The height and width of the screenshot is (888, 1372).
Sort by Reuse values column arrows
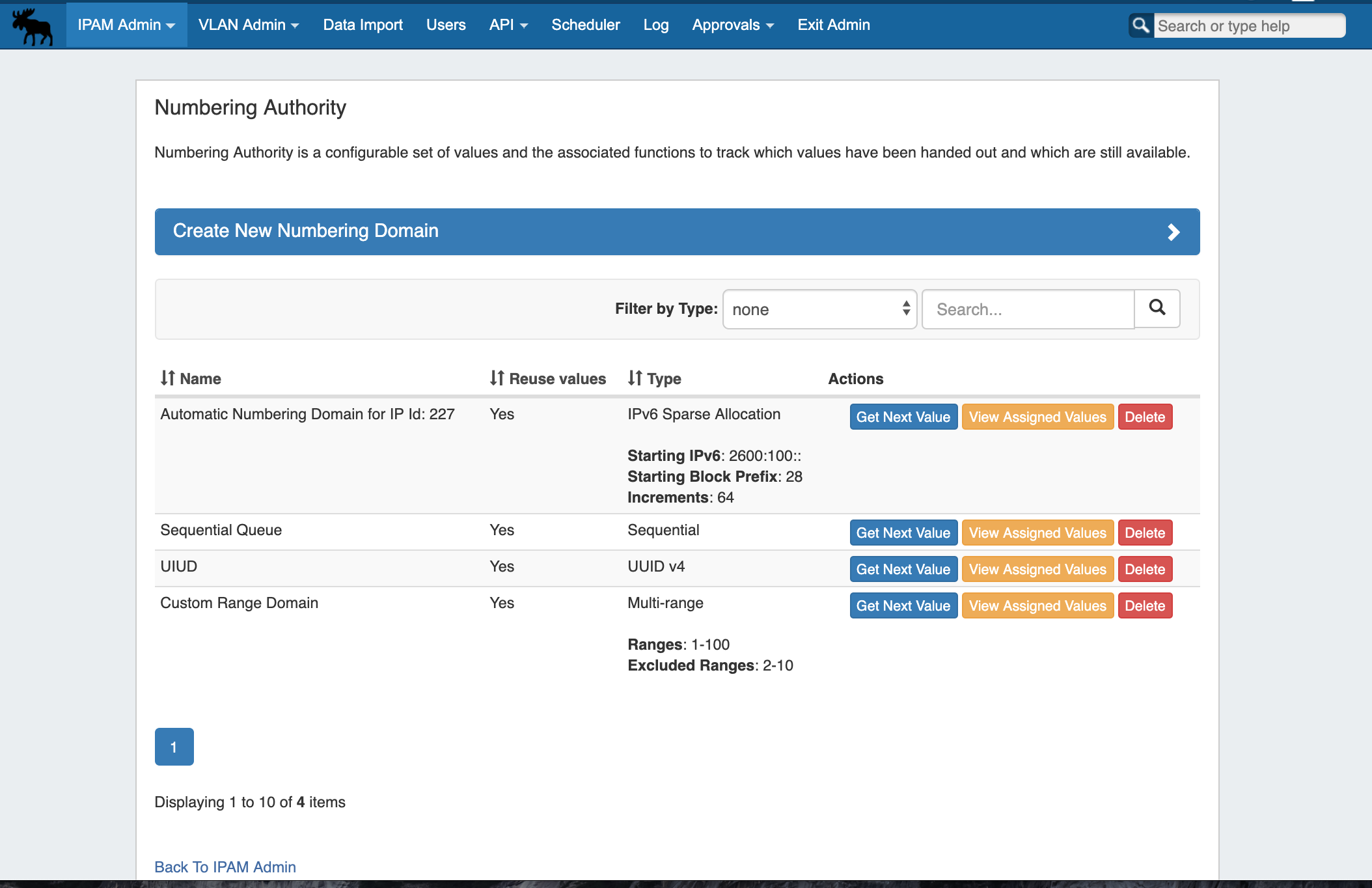(x=497, y=378)
